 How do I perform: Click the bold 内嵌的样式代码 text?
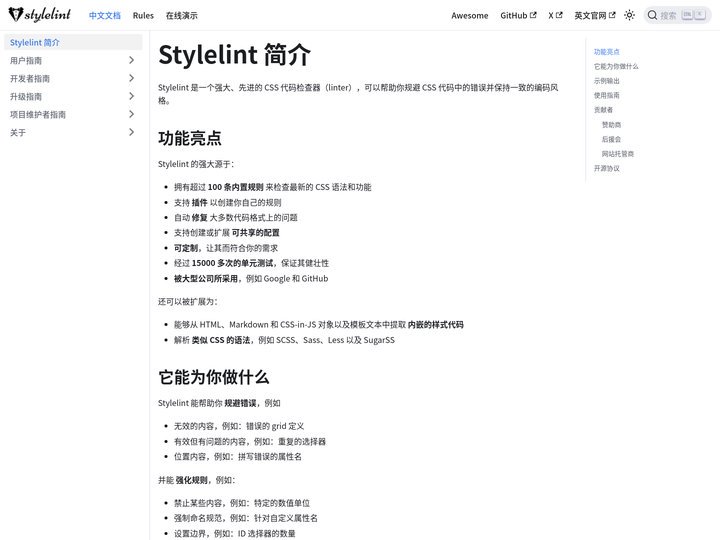point(436,324)
